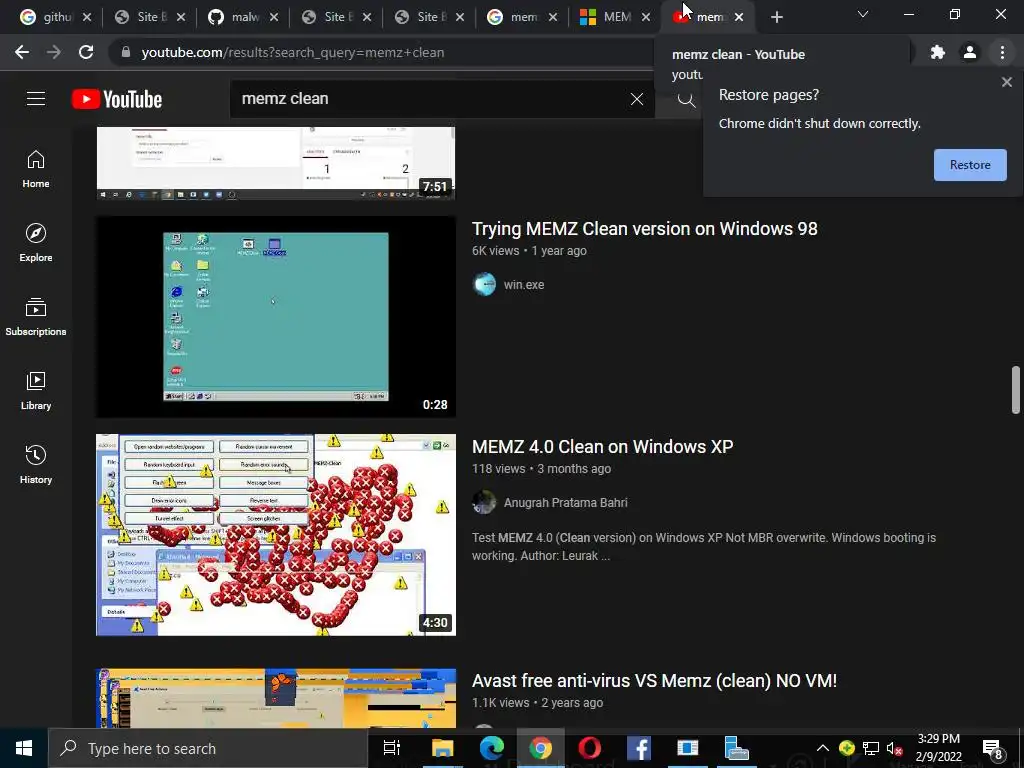Click the YouTube search magnifier button
Viewport: 1024px width, 768px height.
click(686, 99)
